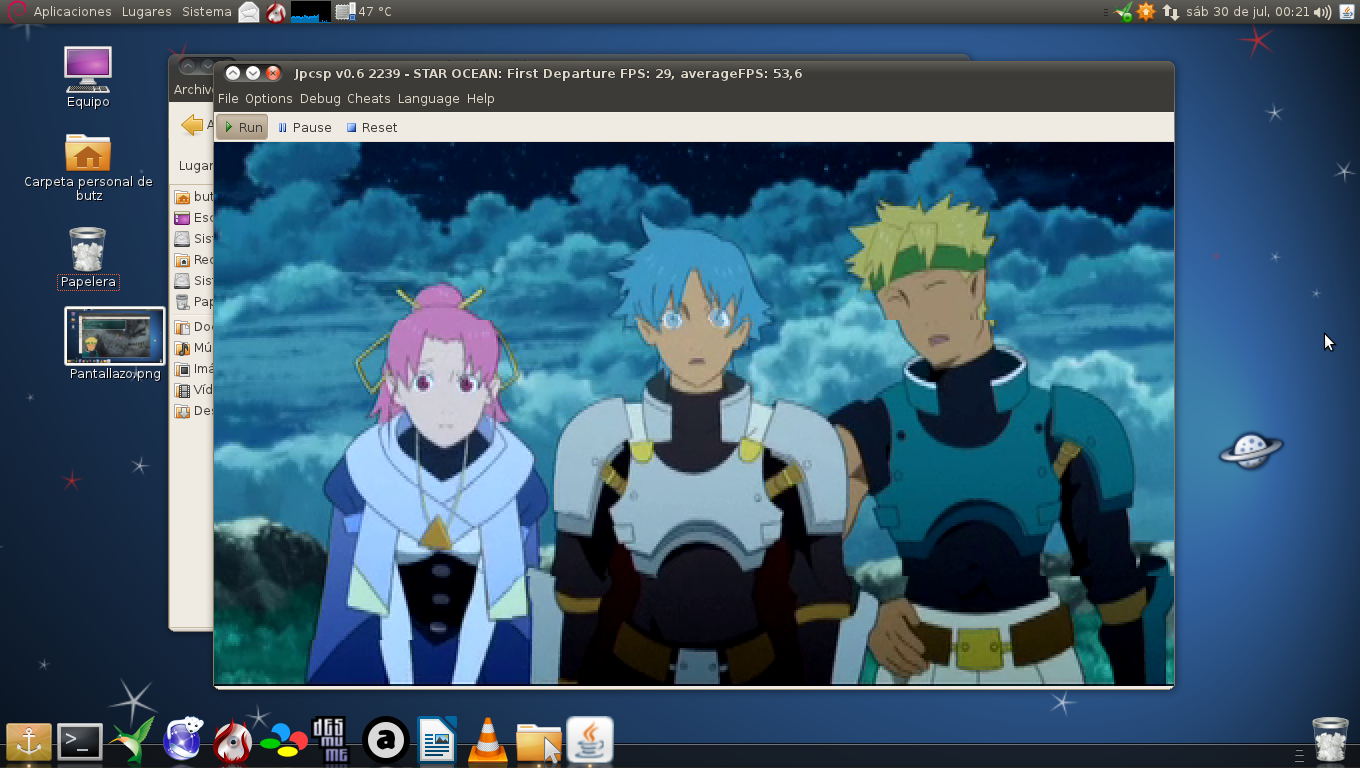The width and height of the screenshot is (1360, 768).
Task: Open the mail envelope launcher in top panel
Action: pos(249,12)
